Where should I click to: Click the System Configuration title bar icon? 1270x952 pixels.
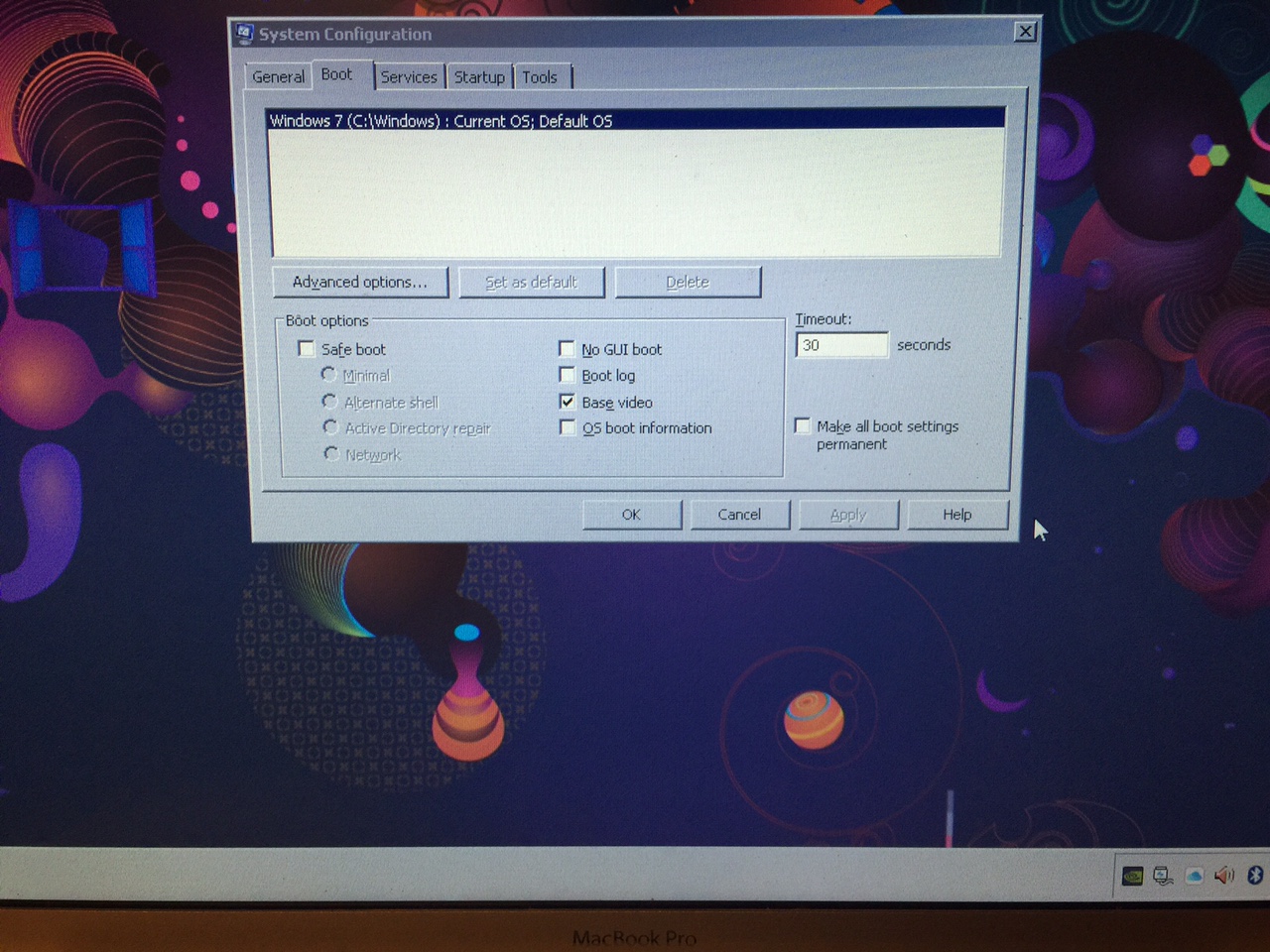245,34
